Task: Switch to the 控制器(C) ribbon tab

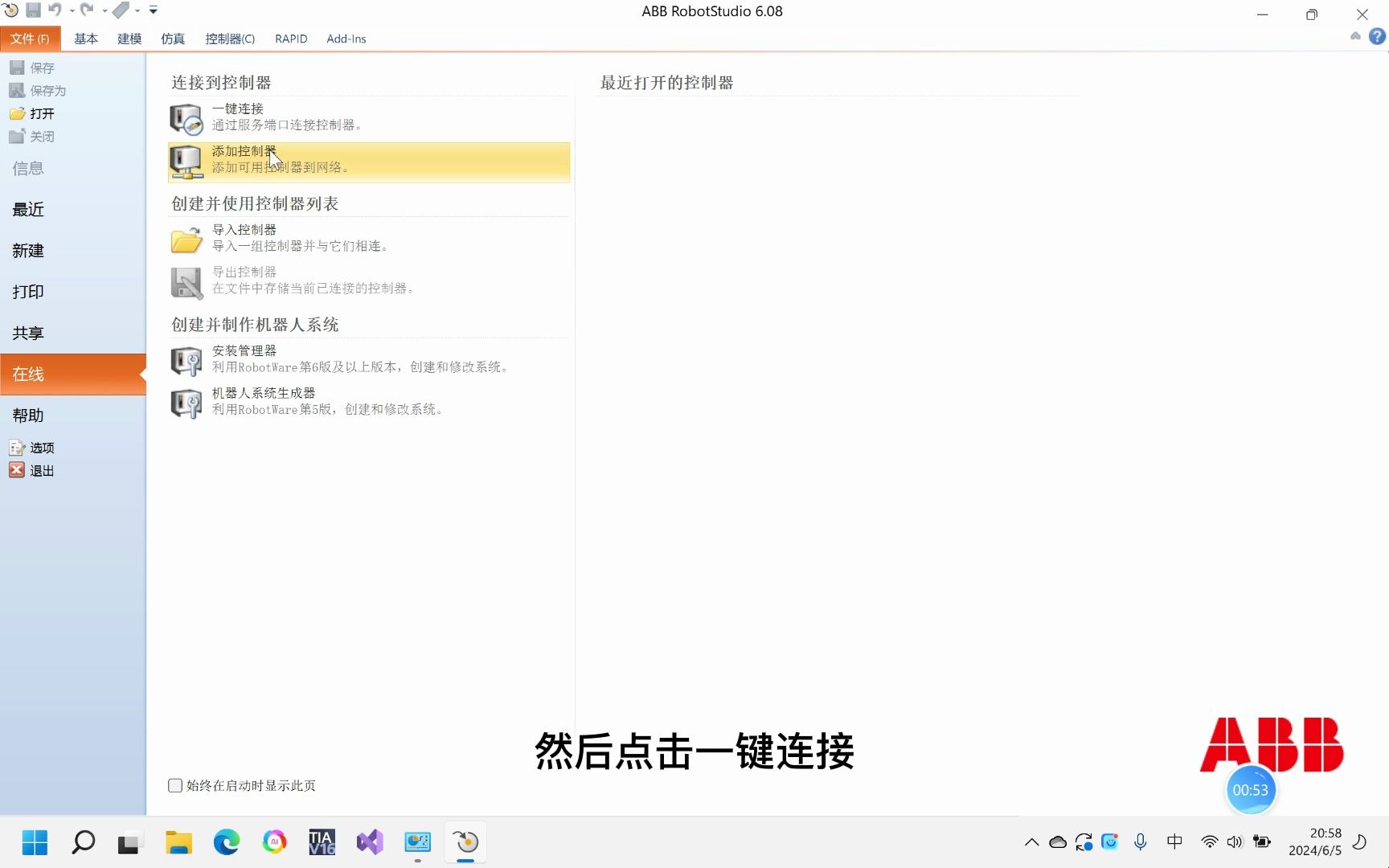Action: pos(230,39)
